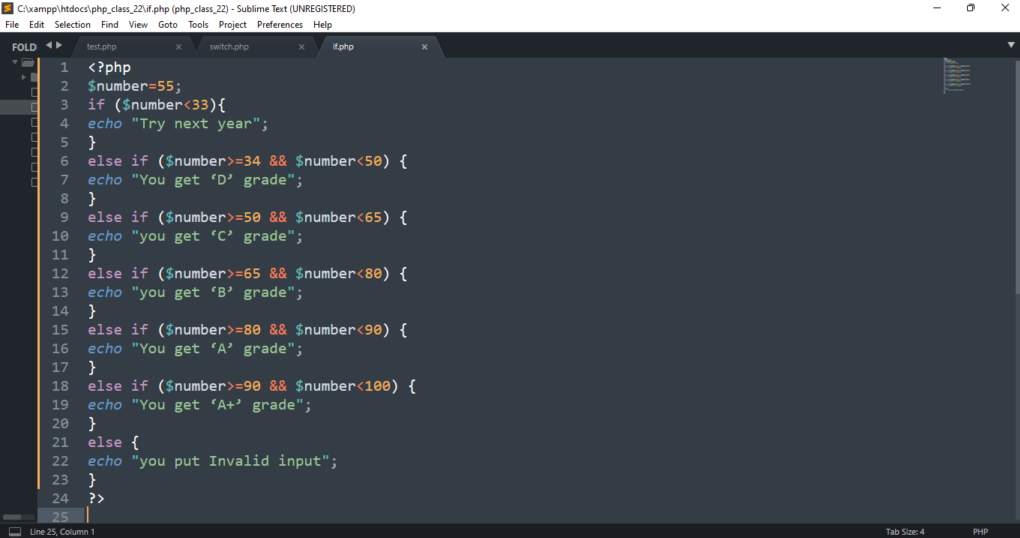Image resolution: width=1020 pixels, height=538 pixels.
Task: Click the Sublime Text app icon in title bar
Action: click(x=9, y=8)
